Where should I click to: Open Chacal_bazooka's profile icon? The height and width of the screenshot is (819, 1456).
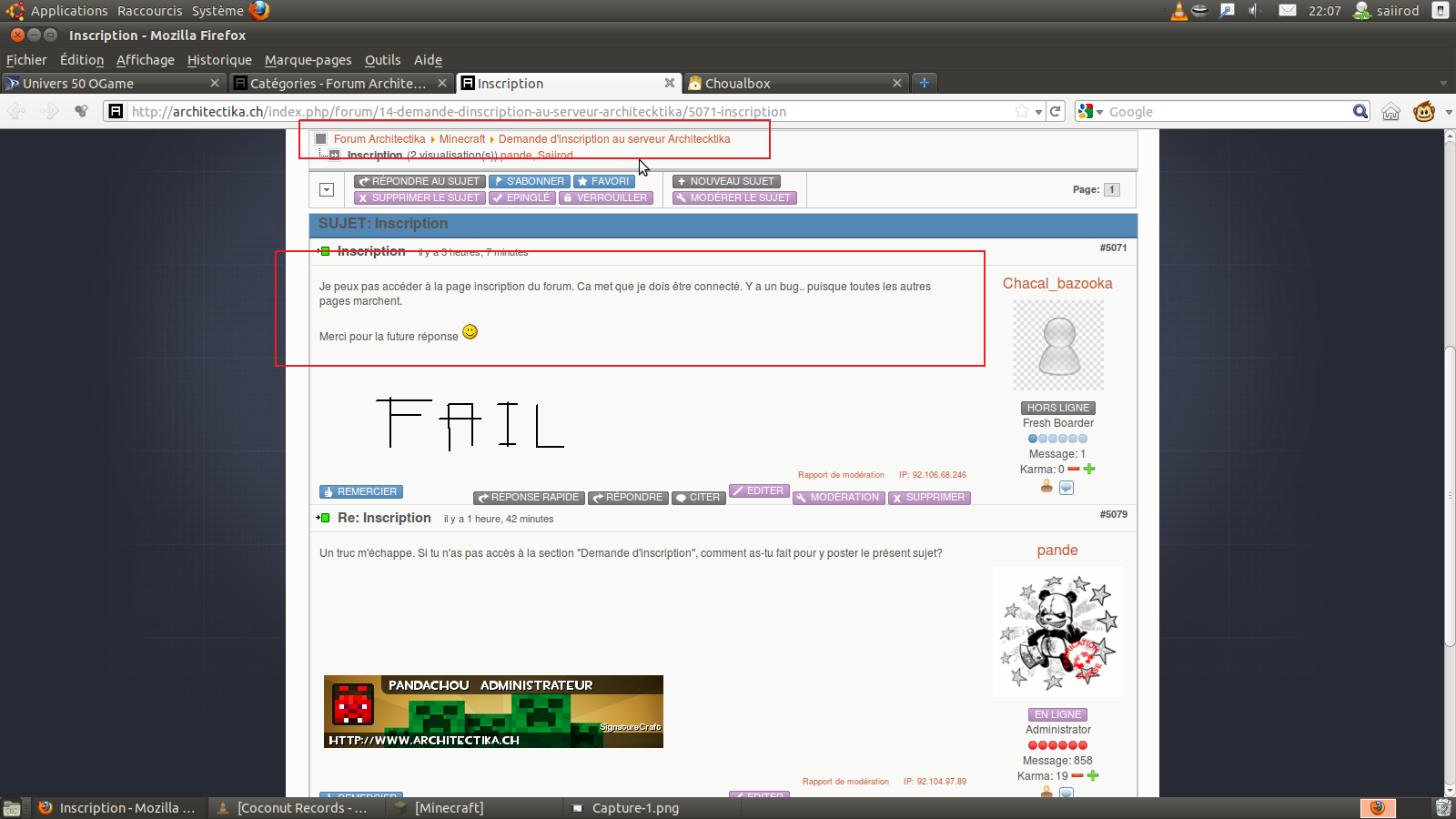(x=1046, y=487)
